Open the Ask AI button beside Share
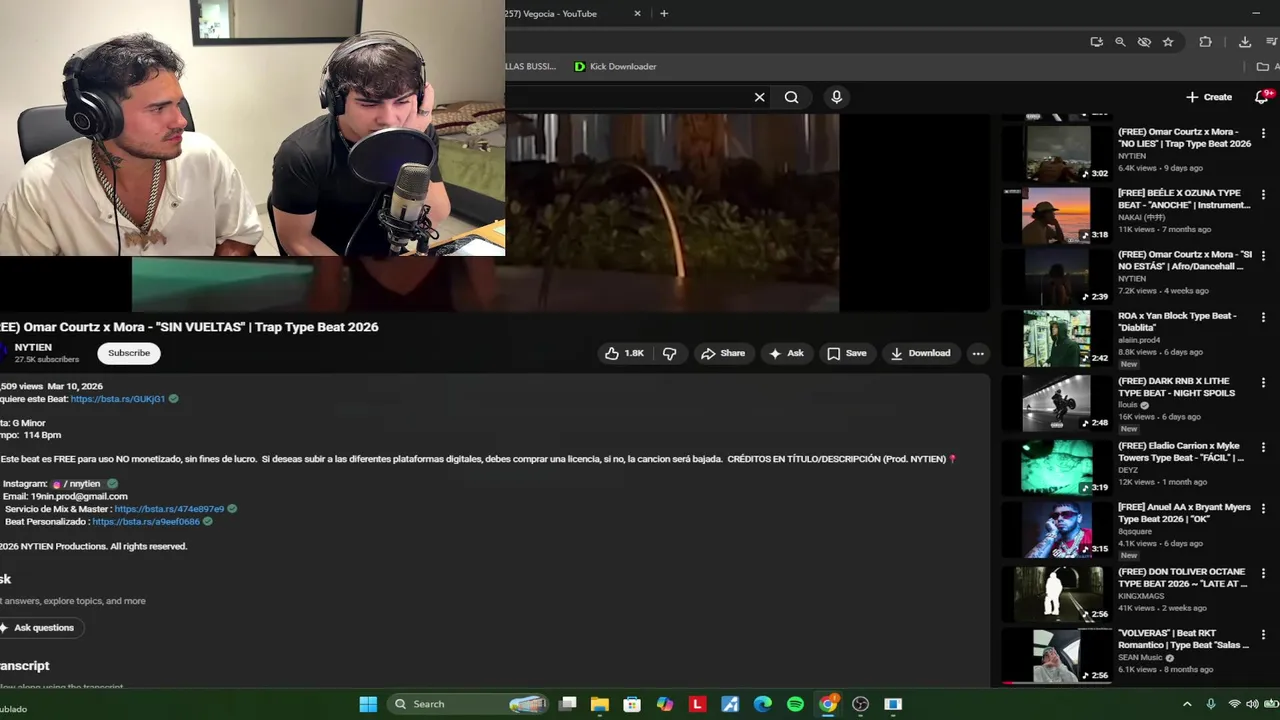 point(786,353)
